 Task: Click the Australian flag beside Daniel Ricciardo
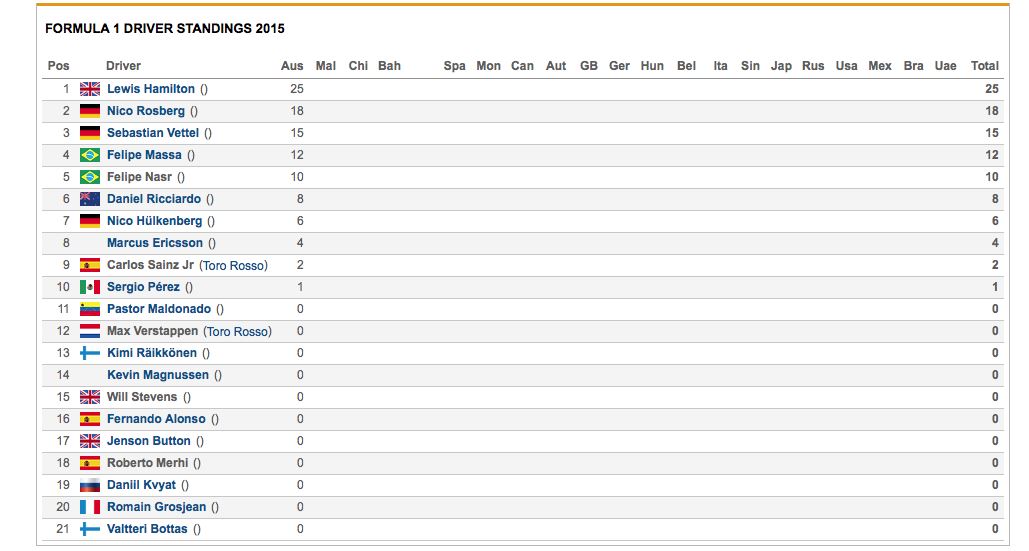[x=90, y=199]
